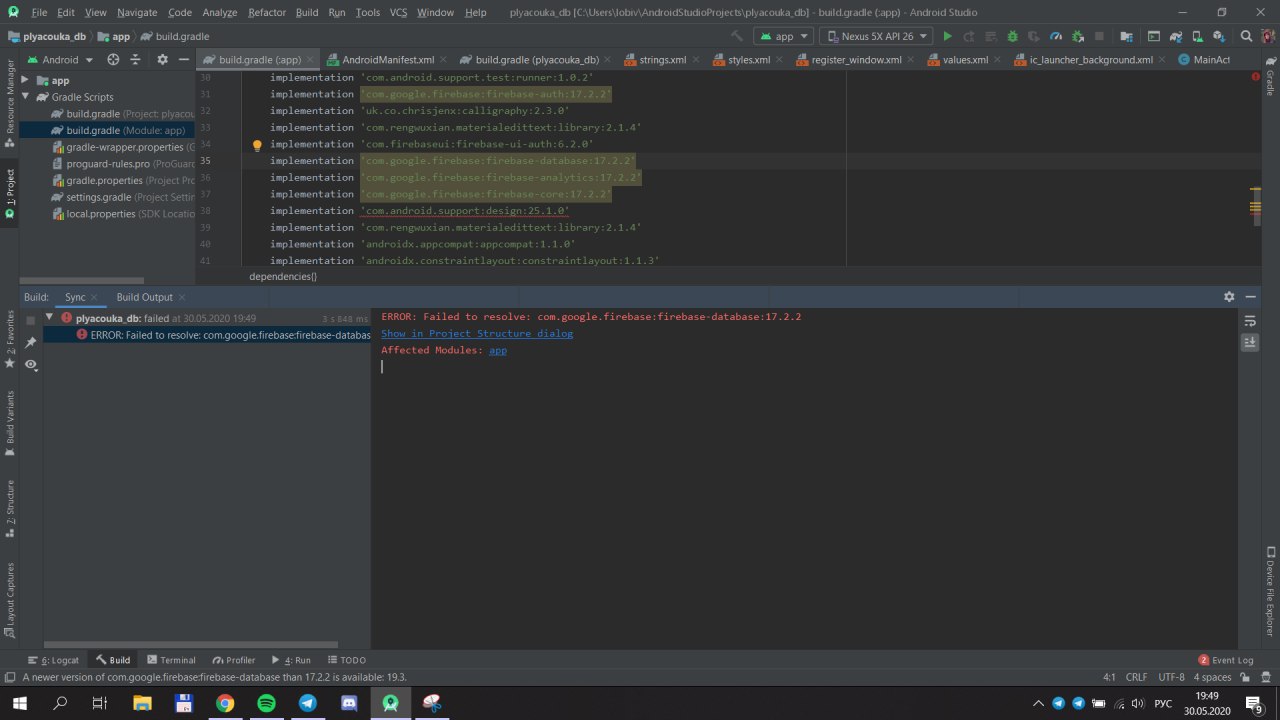Click the Debug app bug icon
1280x720 pixels.
coord(1012,36)
